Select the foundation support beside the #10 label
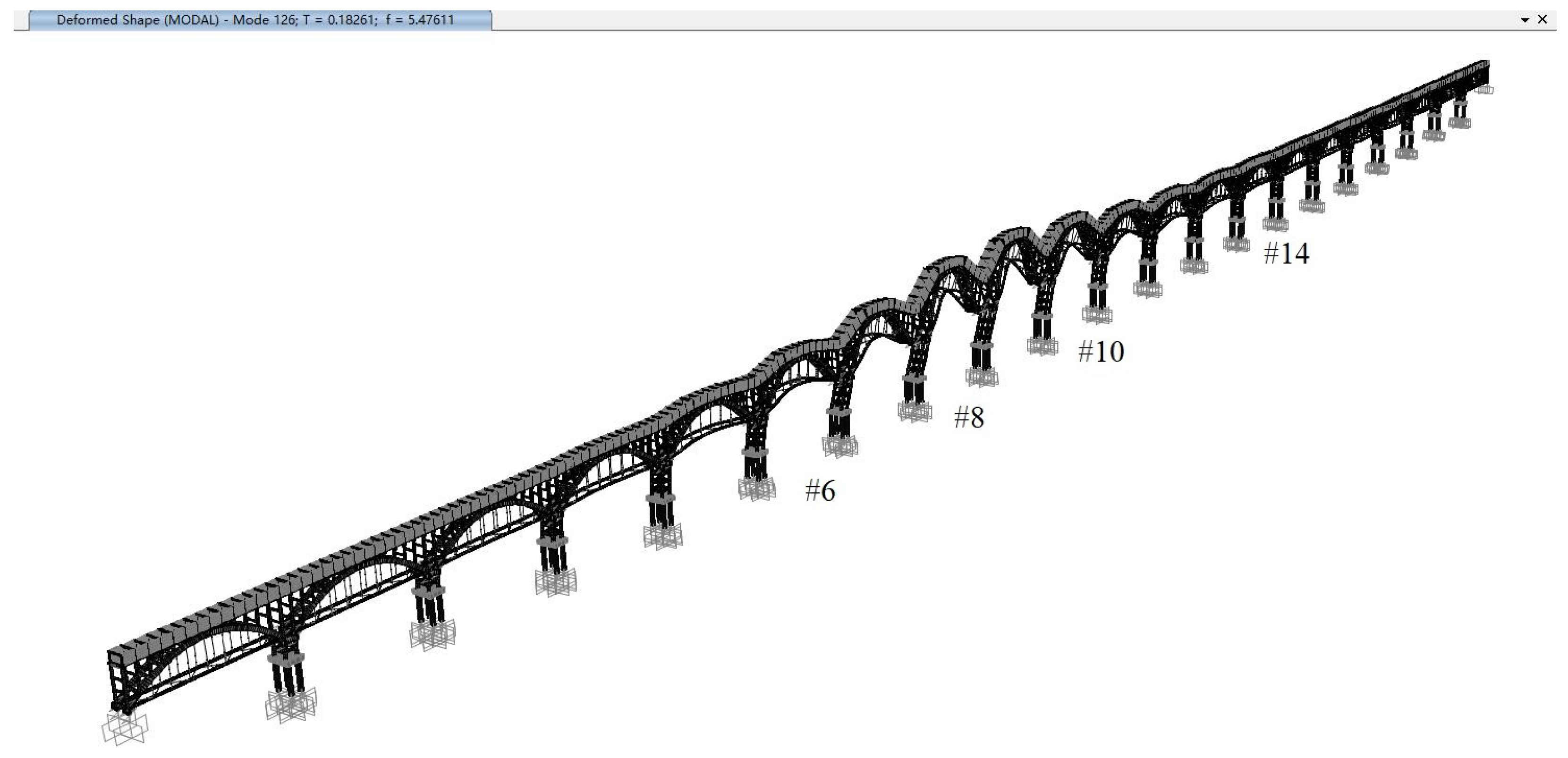Image resolution: width=1568 pixels, height=758 pixels. [1042, 346]
